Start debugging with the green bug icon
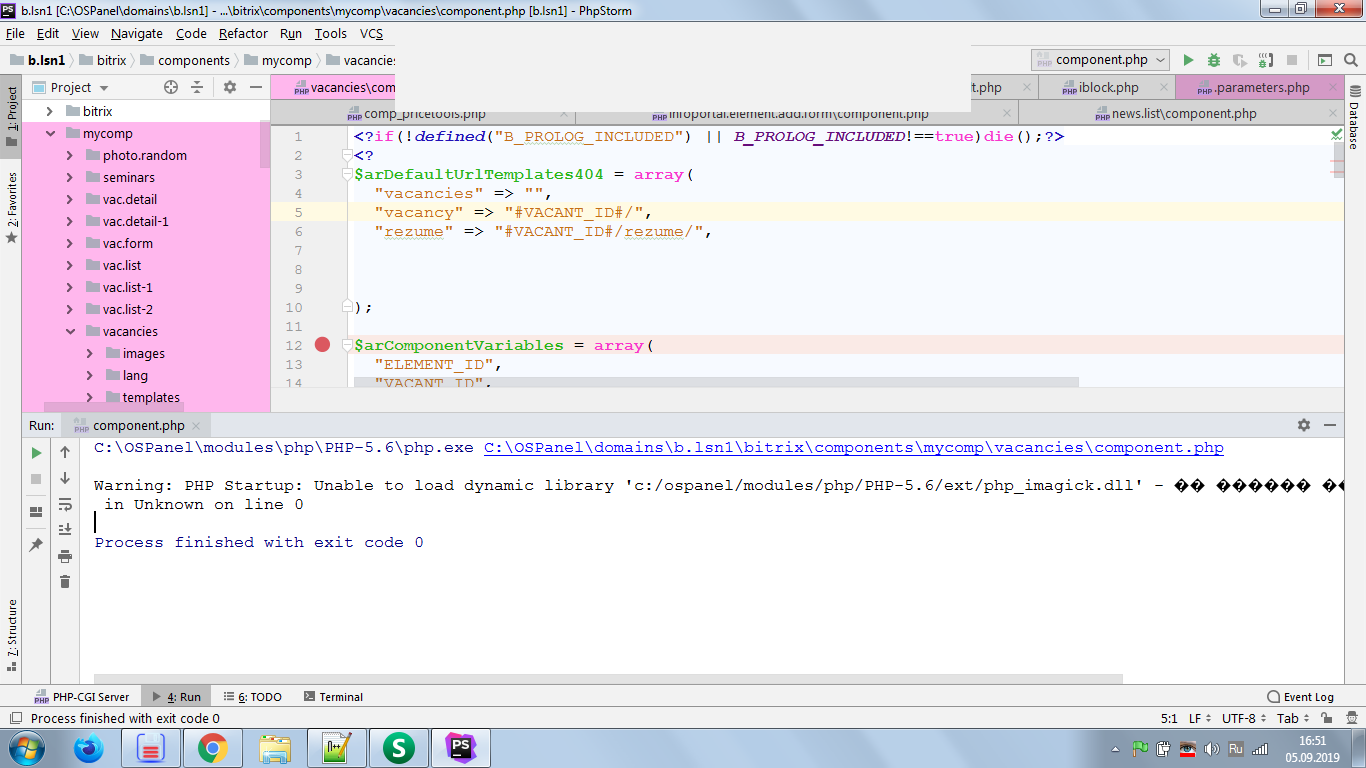Screen dimensions: 1366x768 point(1213,60)
